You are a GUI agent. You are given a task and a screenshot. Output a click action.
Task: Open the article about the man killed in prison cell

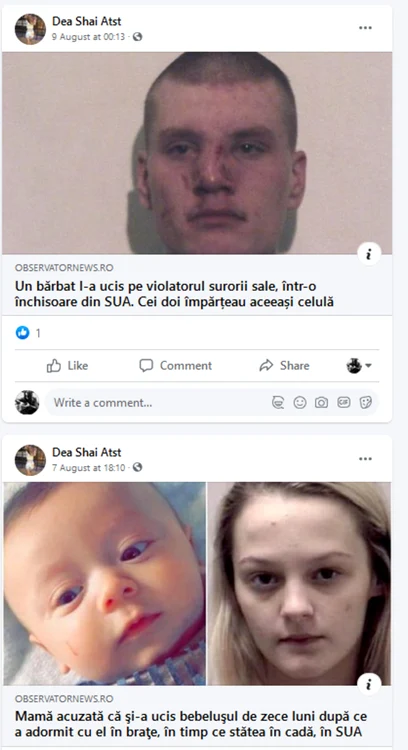174,294
